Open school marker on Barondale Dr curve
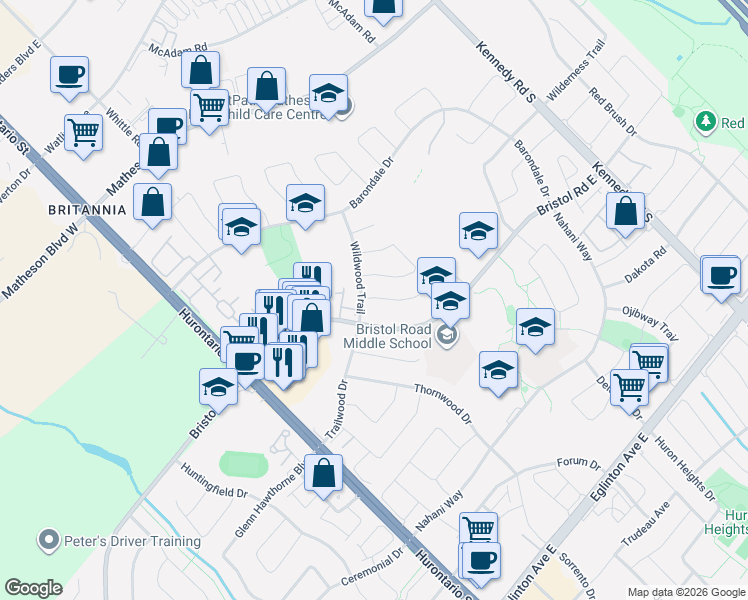 click(x=305, y=206)
